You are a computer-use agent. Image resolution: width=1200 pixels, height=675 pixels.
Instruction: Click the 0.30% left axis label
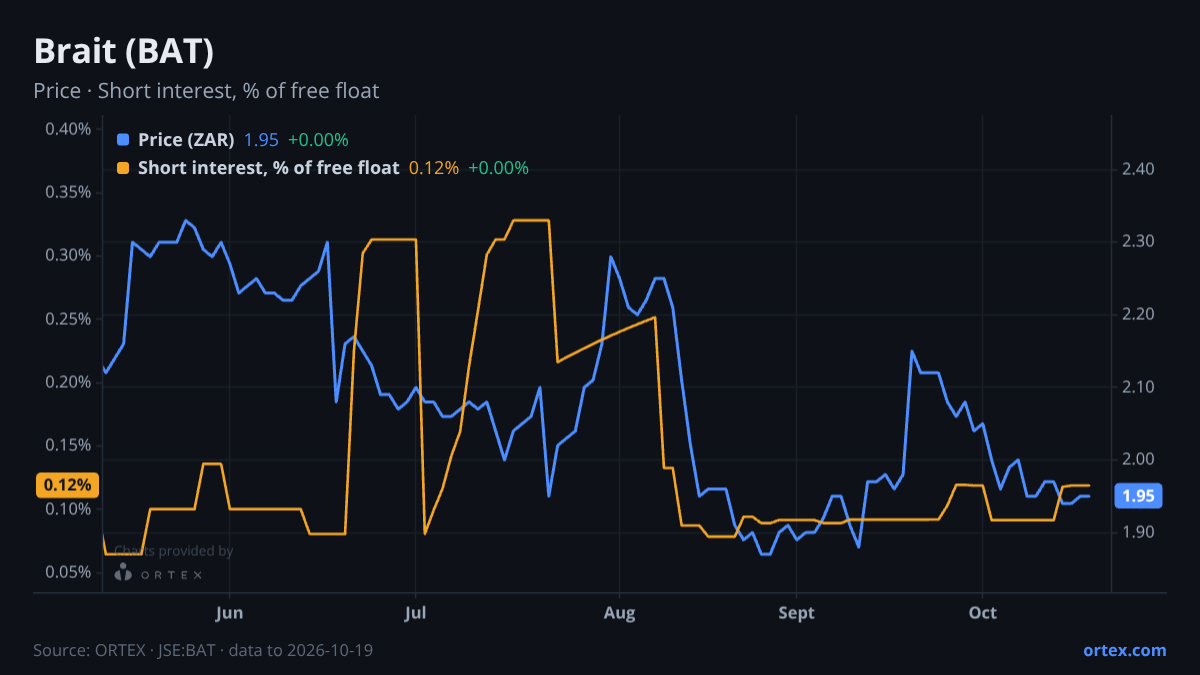(x=68, y=255)
